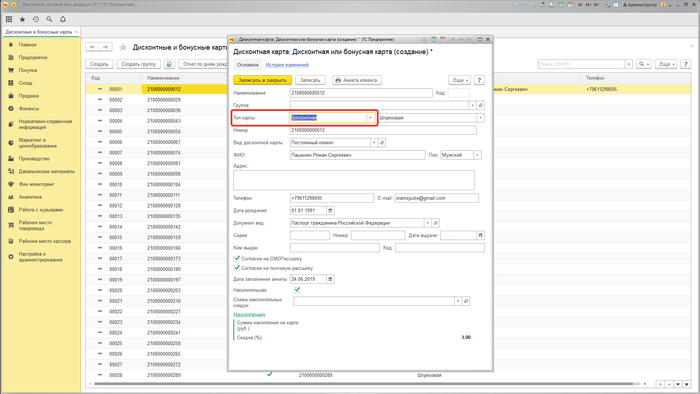Viewport: 700px width, 394px height.
Task: Open the history clock icon
Action: point(36,19)
